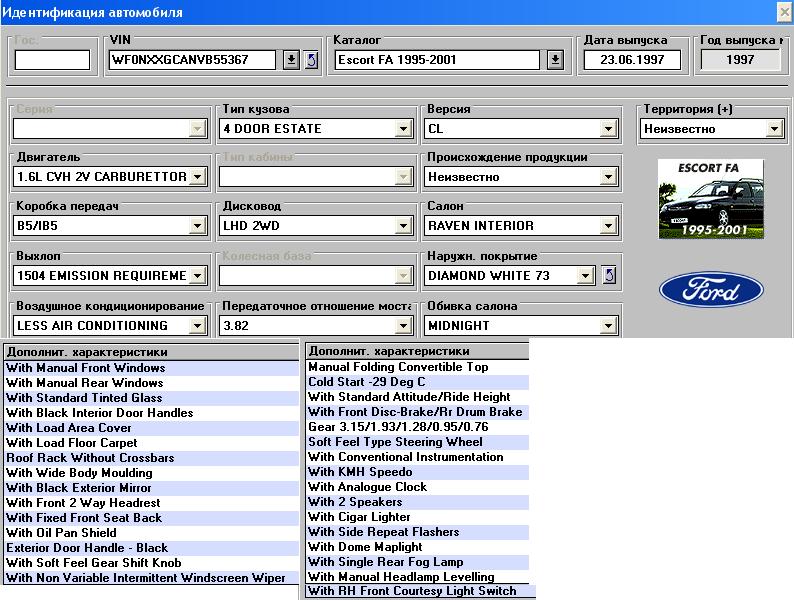Select row Roof Rack Without Crossbars

151,458
